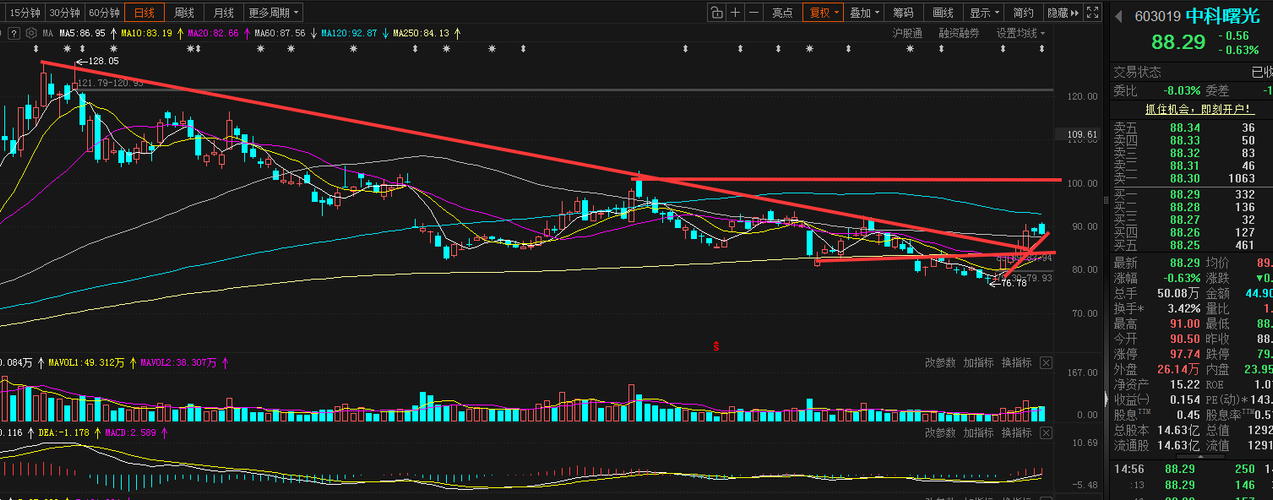Click the MA250 upward arrow indicator
Viewport: 1273px width, 500px height.
[457, 33]
